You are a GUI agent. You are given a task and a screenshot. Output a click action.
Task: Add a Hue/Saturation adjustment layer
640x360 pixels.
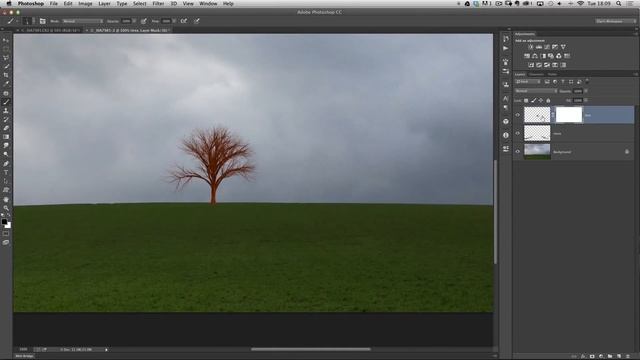click(527, 56)
